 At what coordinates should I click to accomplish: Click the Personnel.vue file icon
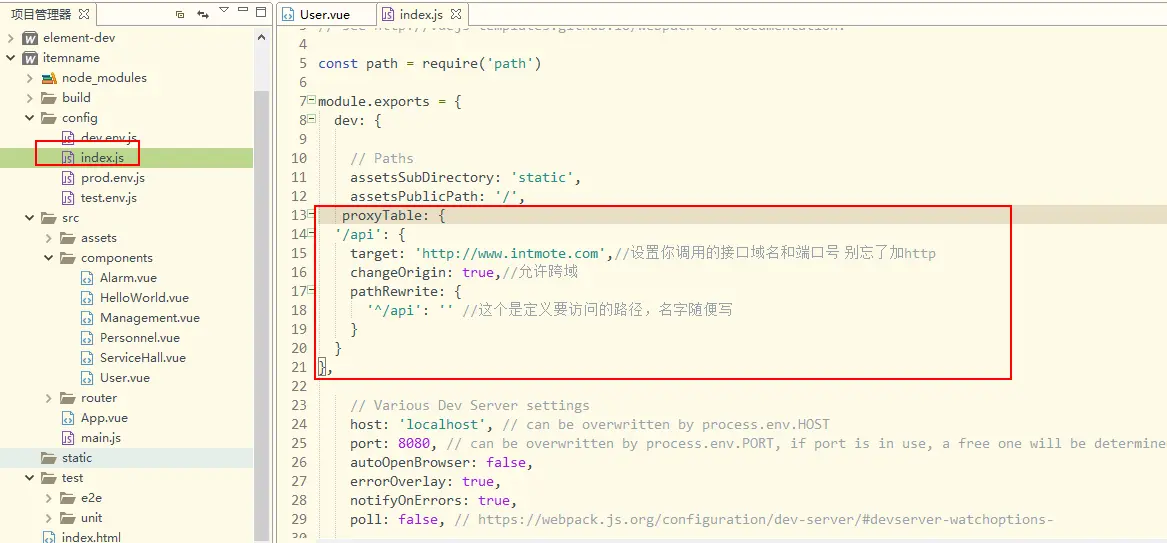coord(87,338)
